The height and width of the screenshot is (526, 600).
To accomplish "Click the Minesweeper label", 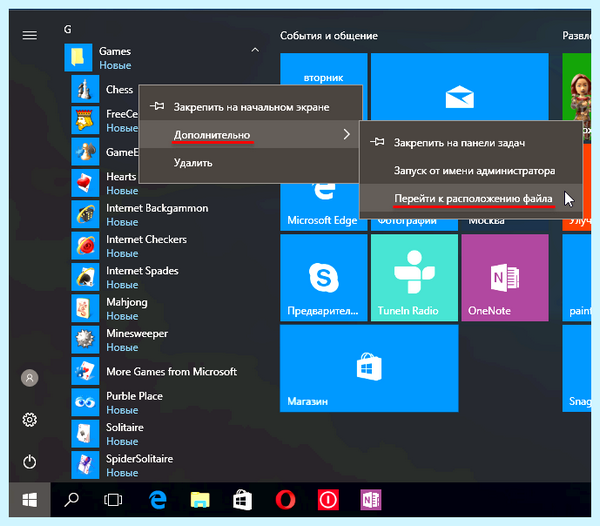I will (137, 333).
